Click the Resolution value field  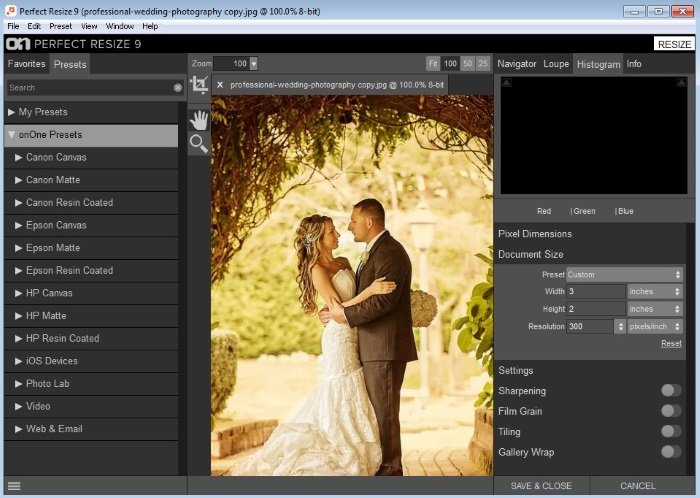point(590,326)
